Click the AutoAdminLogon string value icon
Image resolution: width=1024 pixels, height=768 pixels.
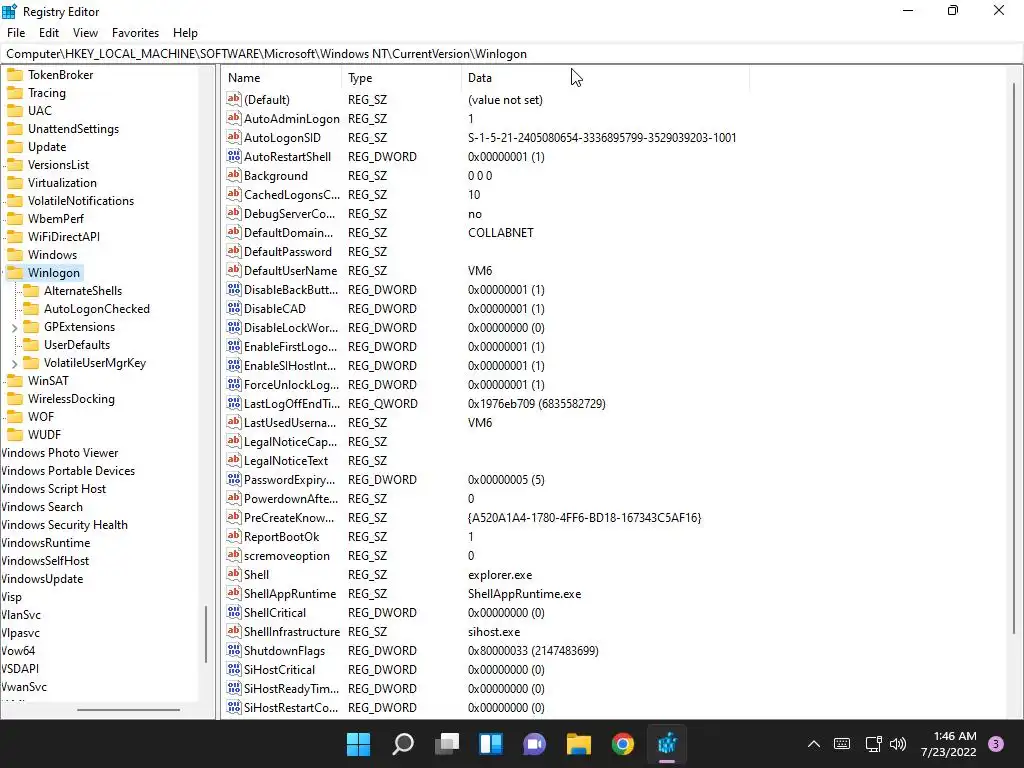[234, 118]
